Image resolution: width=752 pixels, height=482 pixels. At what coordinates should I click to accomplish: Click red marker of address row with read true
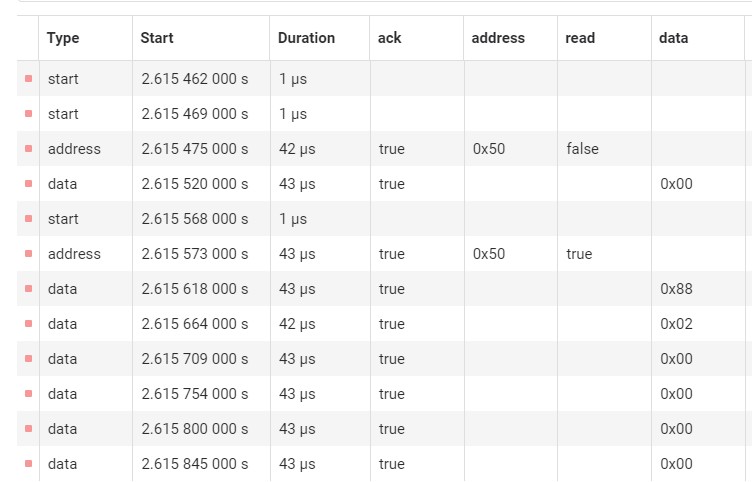click(x=28, y=253)
